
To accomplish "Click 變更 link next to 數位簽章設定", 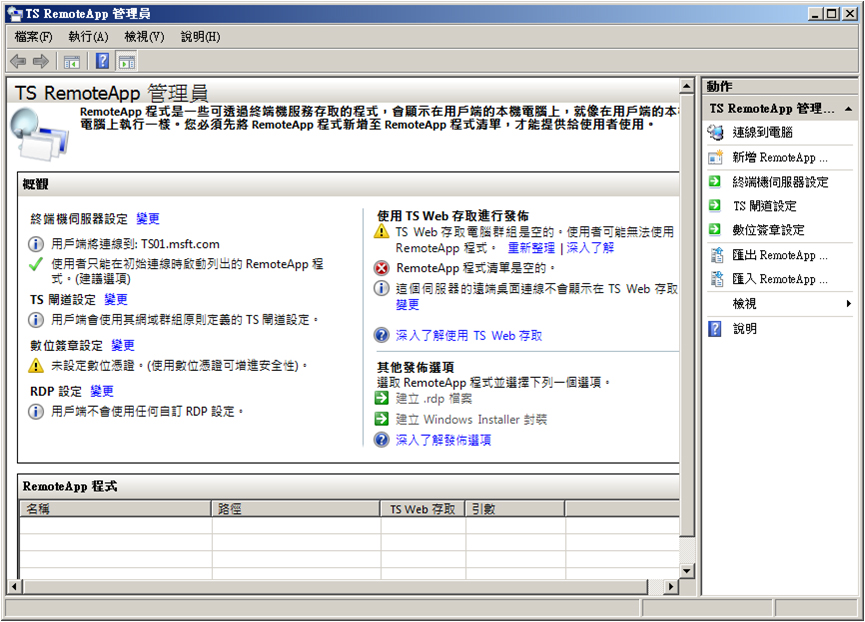I will click(x=123, y=346).
